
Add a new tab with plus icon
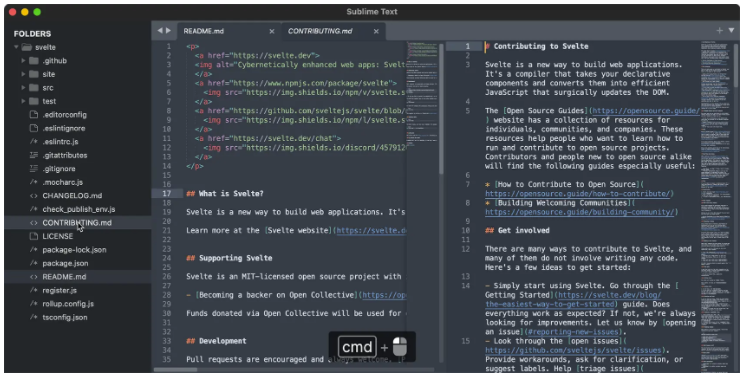719,31
